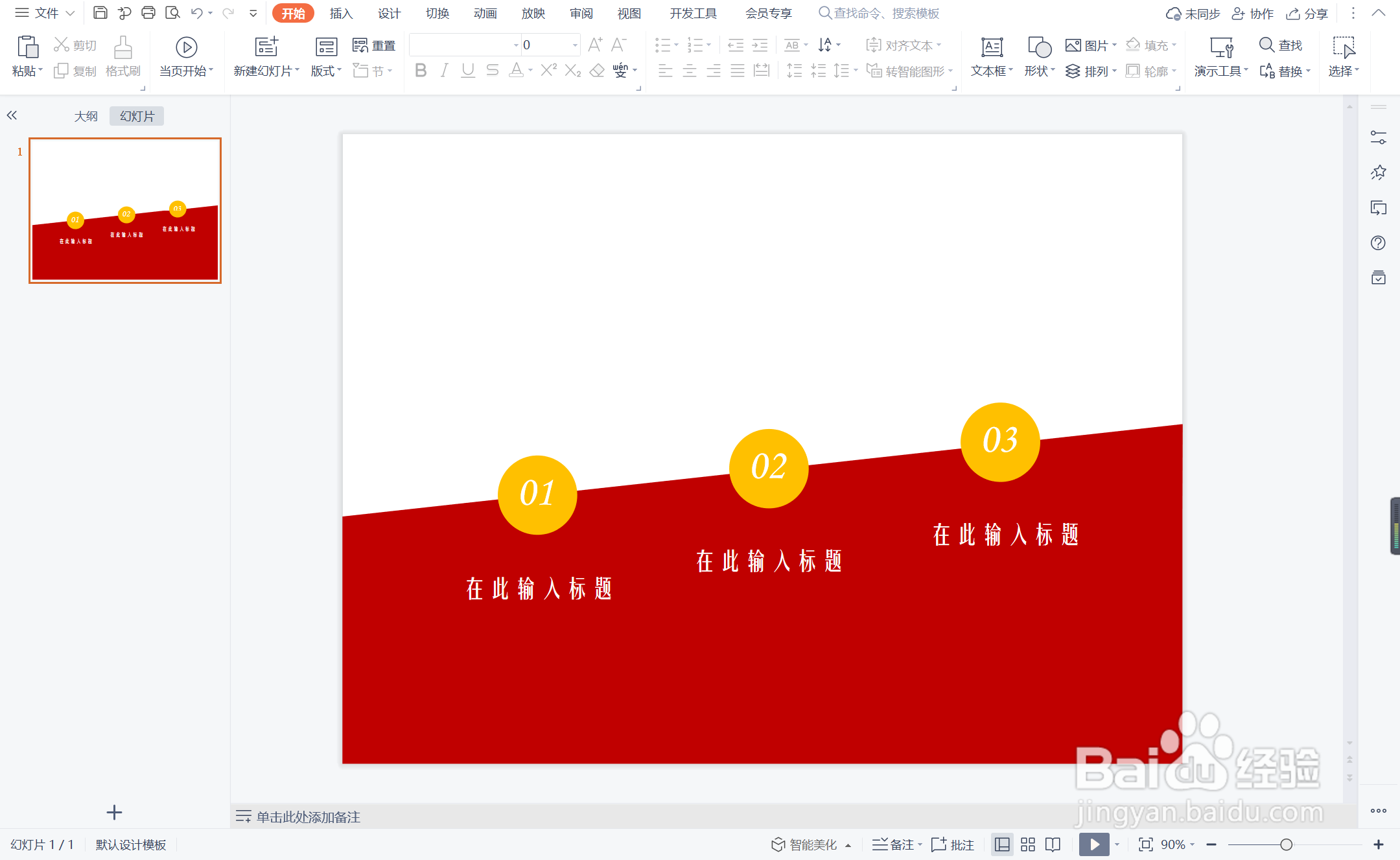1400x860 pixels.
Task: Expand numbering list dropdown
Action: 709,45
